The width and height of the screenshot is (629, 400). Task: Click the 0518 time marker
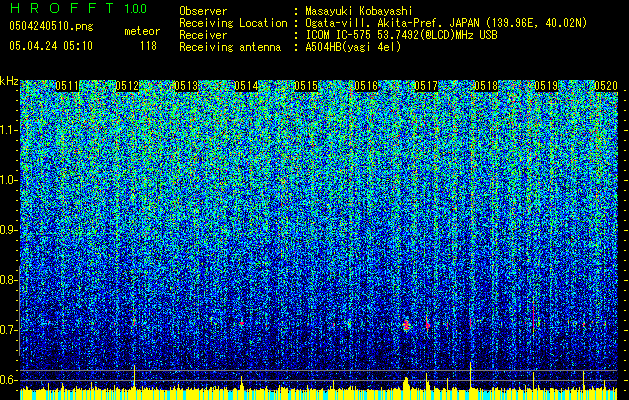click(486, 86)
